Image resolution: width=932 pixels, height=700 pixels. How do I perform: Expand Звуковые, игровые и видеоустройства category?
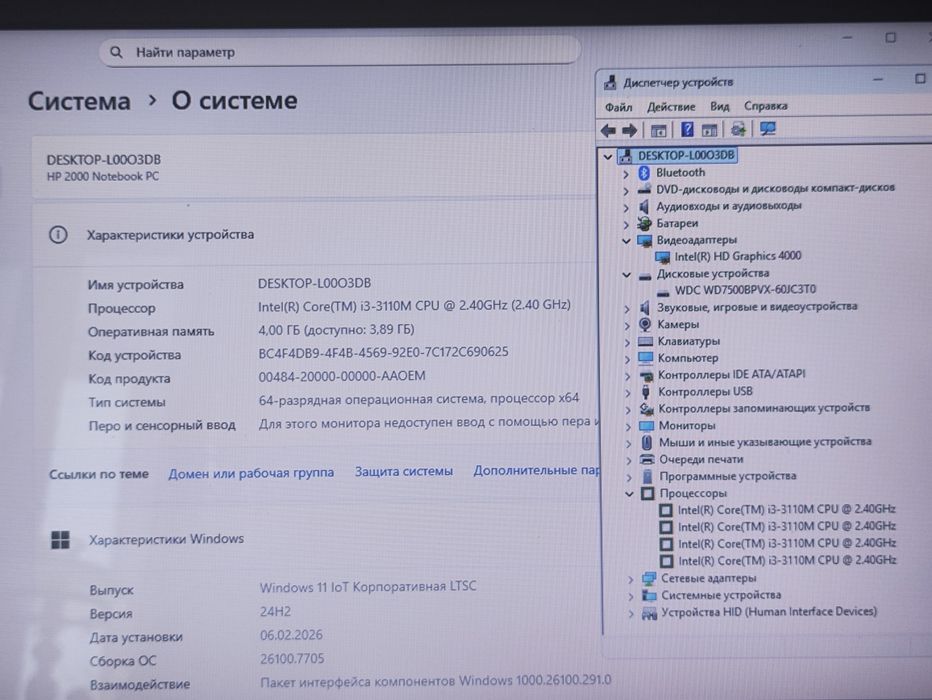626,309
